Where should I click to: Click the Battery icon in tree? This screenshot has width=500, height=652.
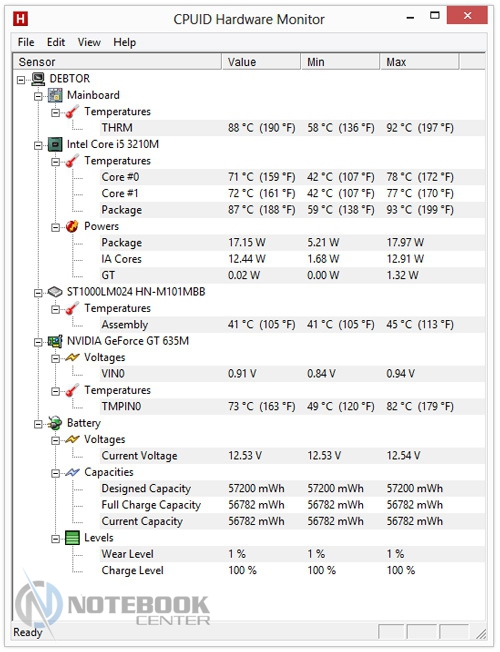[x=55, y=423]
